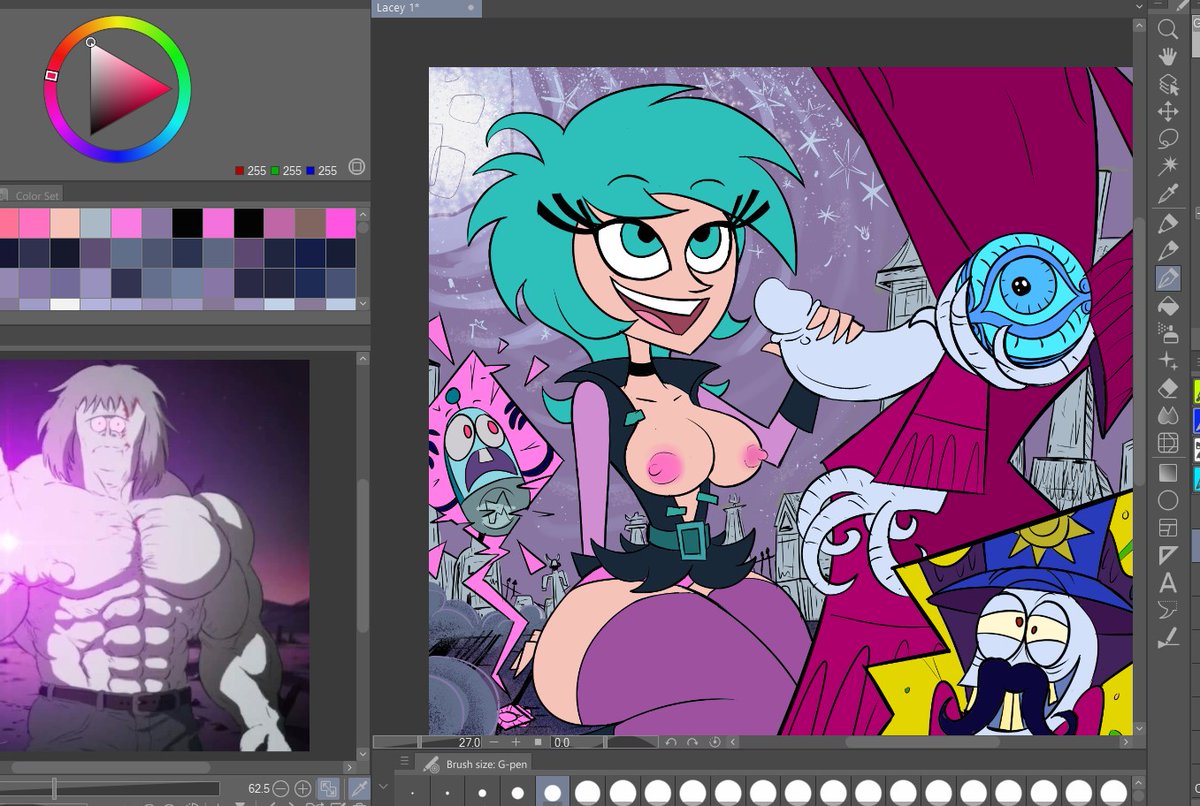The width and height of the screenshot is (1200, 806).
Task: Toggle Sub View fit to window
Action: click(328, 789)
